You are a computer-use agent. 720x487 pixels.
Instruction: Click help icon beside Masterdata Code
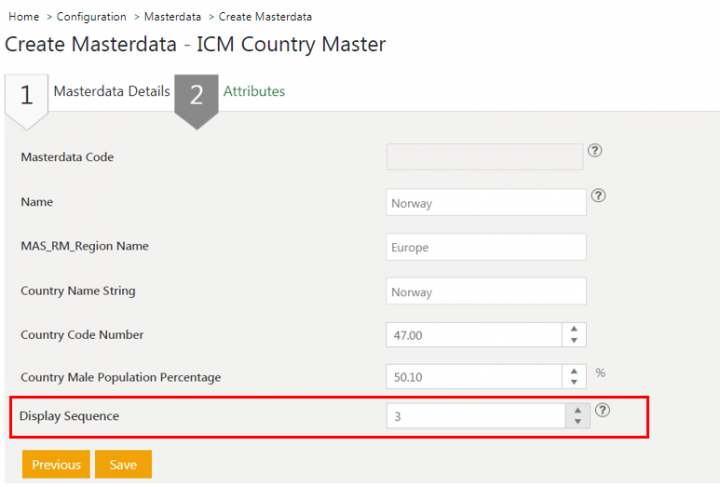(x=594, y=151)
